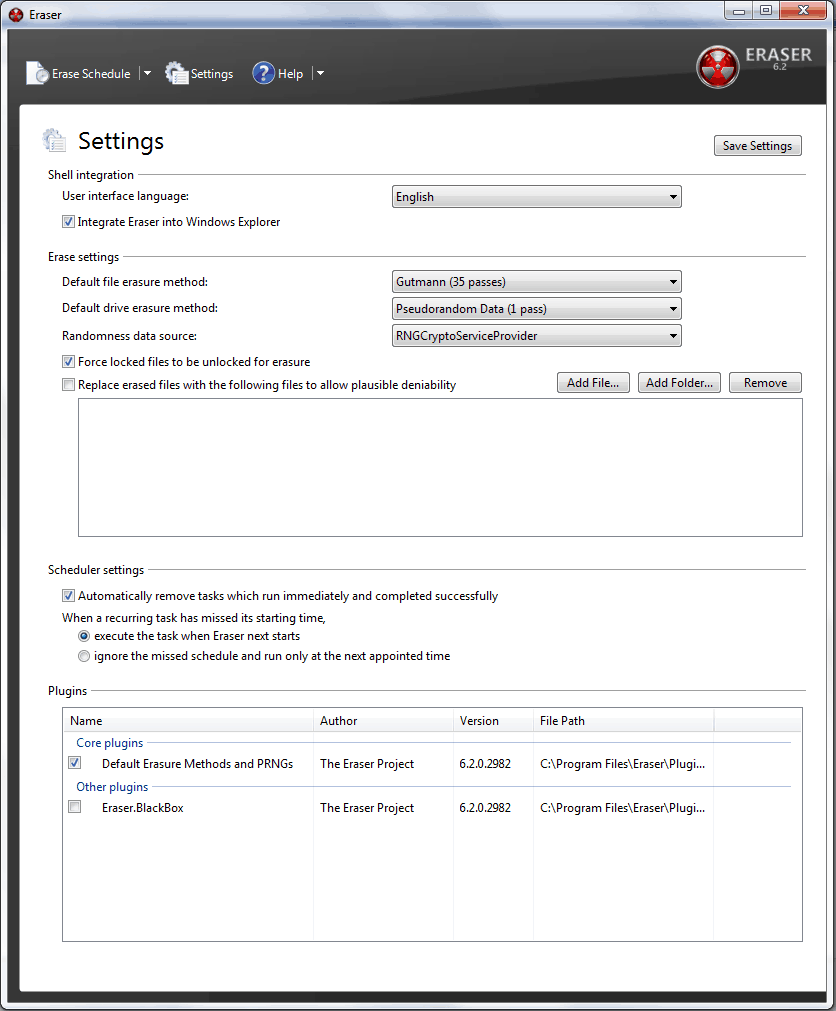Click the Author column header
836x1011 pixels.
(384, 721)
